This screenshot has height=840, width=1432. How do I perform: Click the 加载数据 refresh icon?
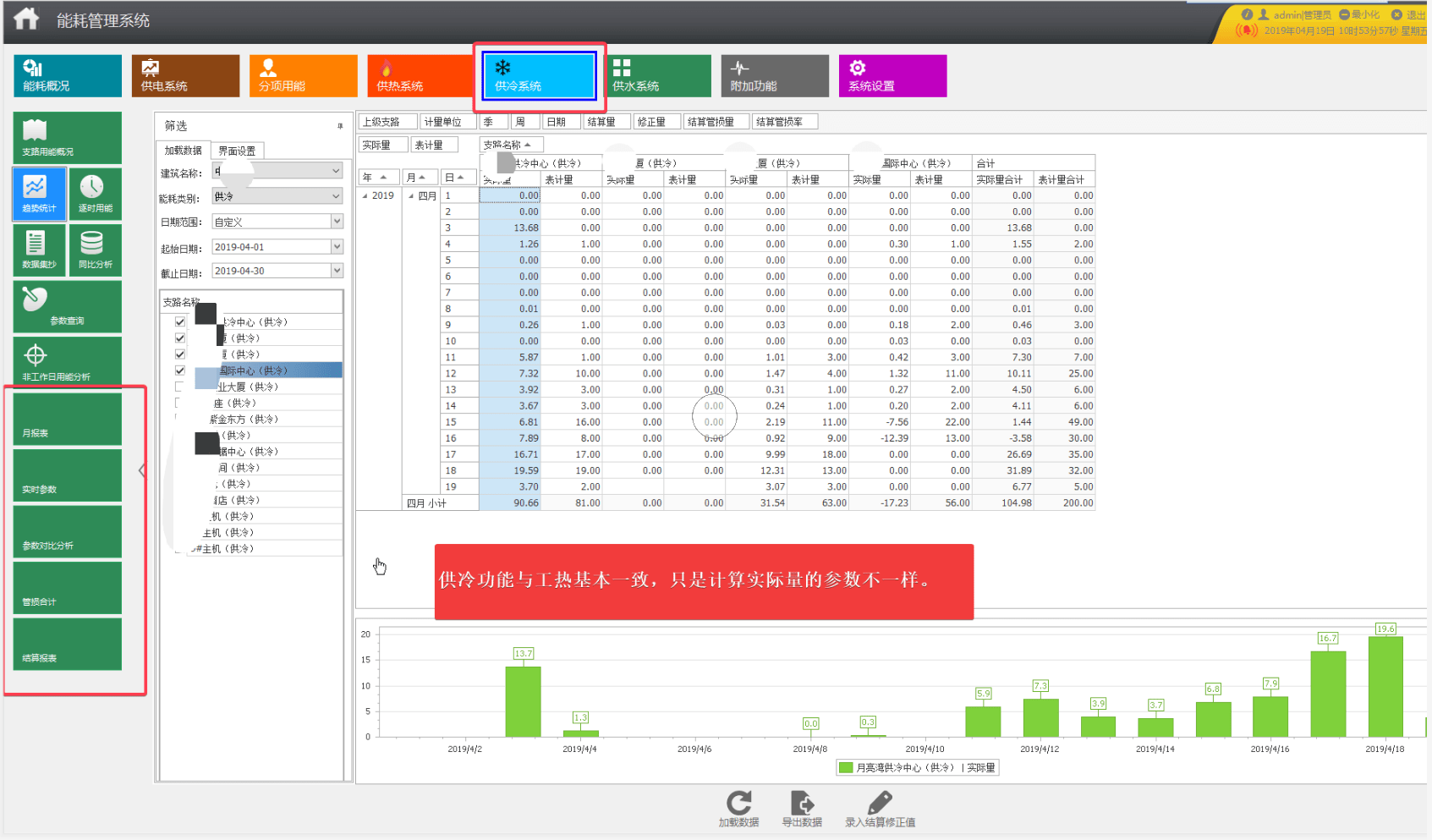[738, 809]
